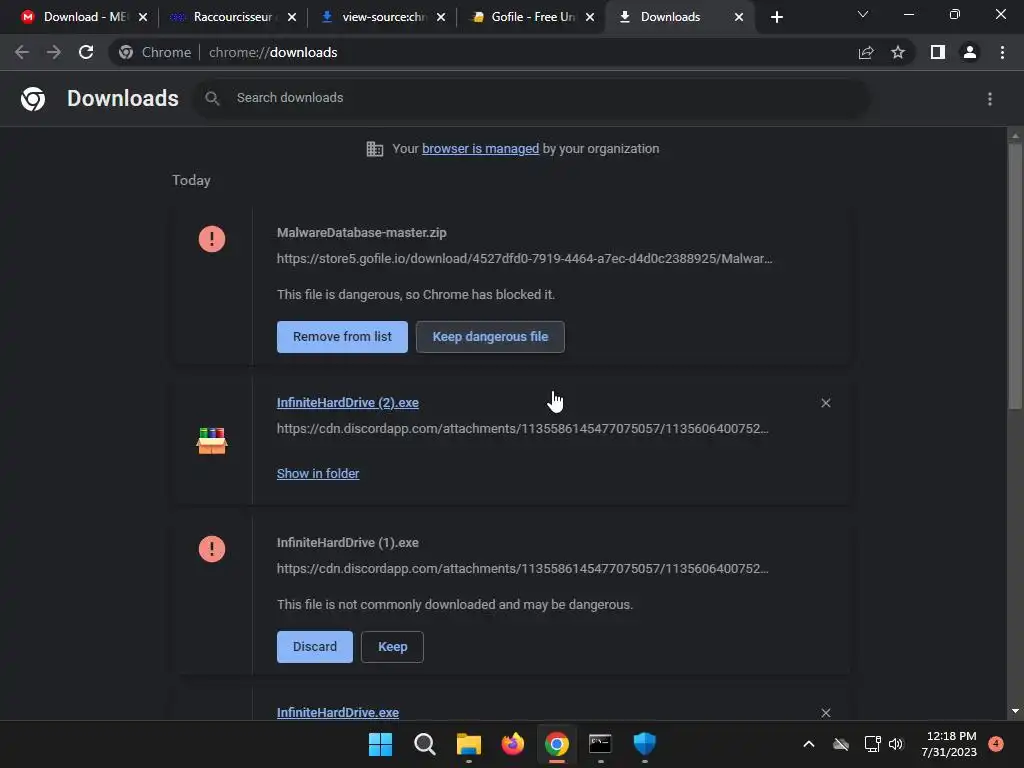This screenshot has height=768, width=1024.
Task: Focus the Search downloads field
Action: click(532, 99)
